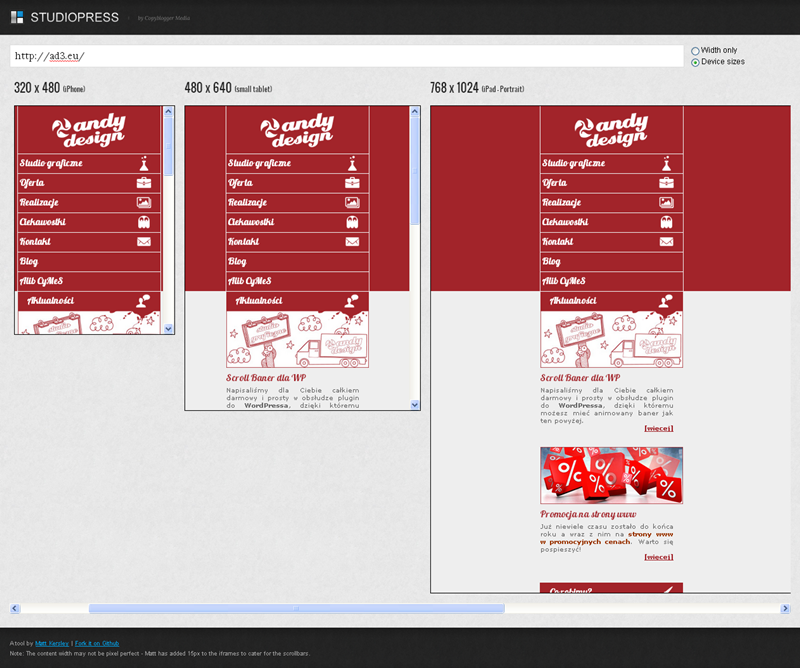
Task: Click the page horizontal scrollbar right arrow
Action: pos(785,608)
